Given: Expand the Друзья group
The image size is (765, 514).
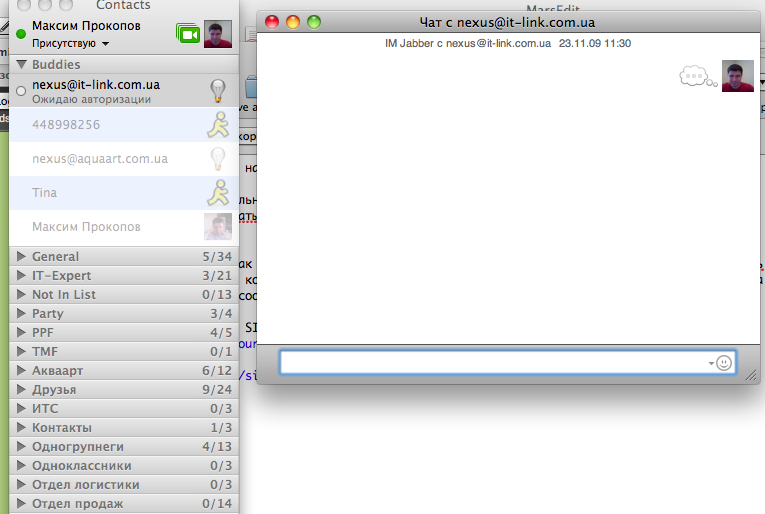Looking at the screenshot, I should point(21,389).
